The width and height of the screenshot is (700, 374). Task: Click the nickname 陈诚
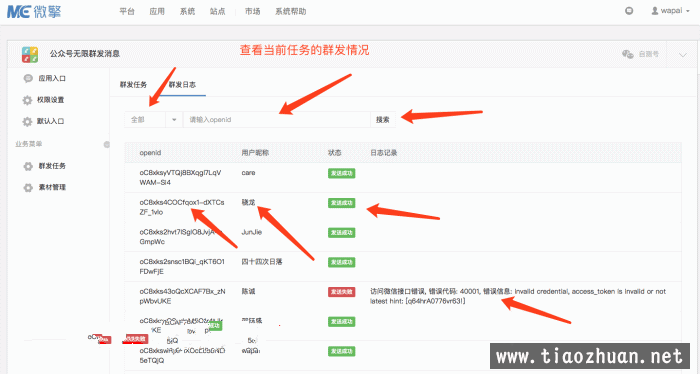tap(248, 292)
